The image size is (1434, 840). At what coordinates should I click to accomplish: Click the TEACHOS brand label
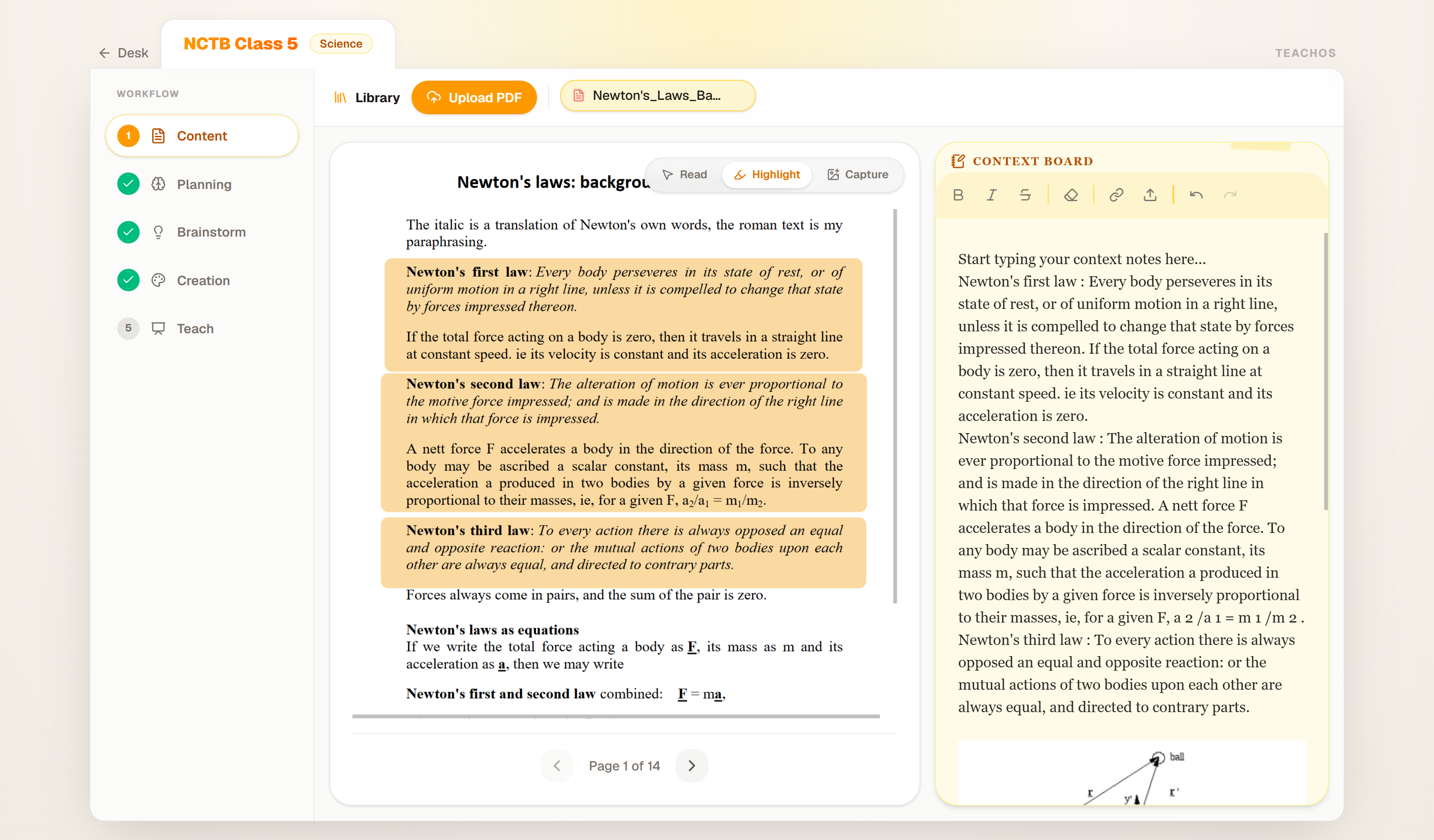1305,53
